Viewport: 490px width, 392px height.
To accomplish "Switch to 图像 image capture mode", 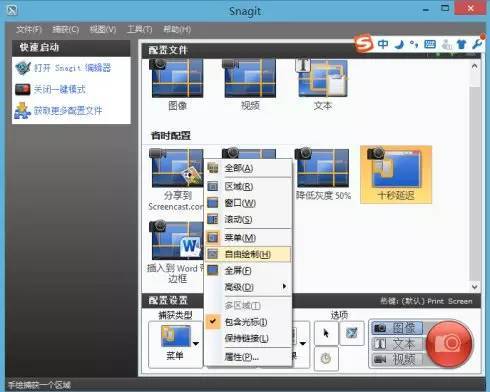I will [x=397, y=328].
